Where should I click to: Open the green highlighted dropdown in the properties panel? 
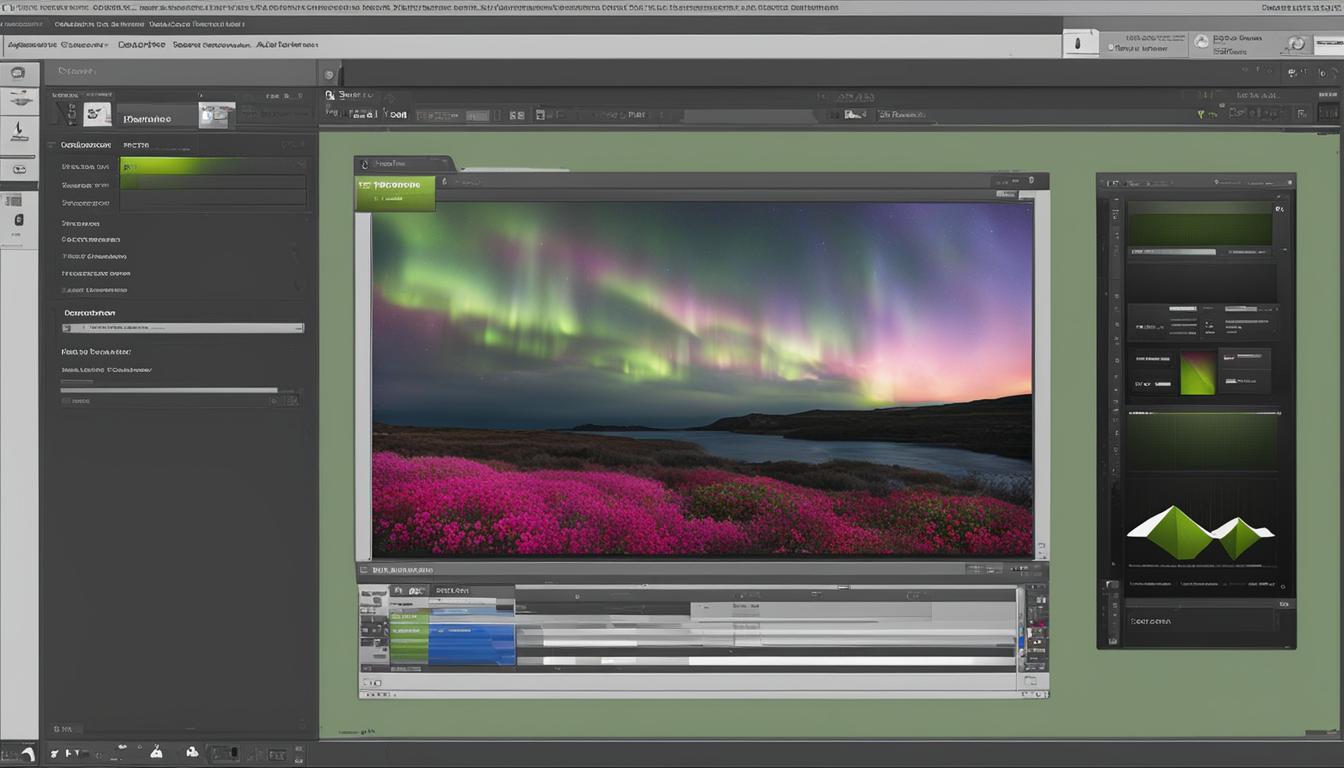213,167
